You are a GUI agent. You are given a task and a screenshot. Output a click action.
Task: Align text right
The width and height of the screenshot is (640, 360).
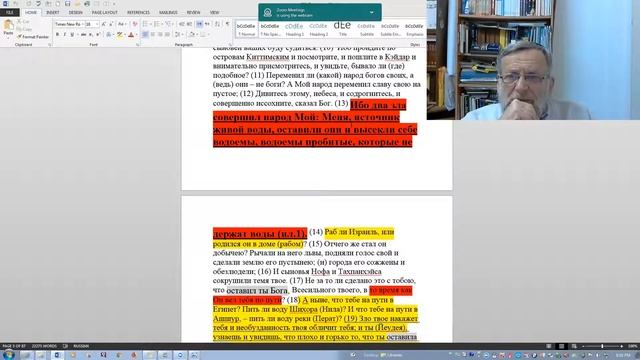tap(160, 35)
